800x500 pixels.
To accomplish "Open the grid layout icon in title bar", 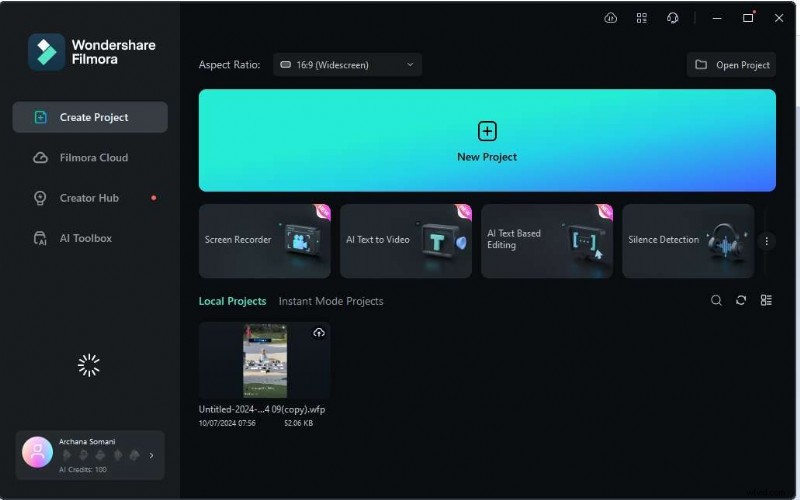I will pyautogui.click(x=642, y=18).
